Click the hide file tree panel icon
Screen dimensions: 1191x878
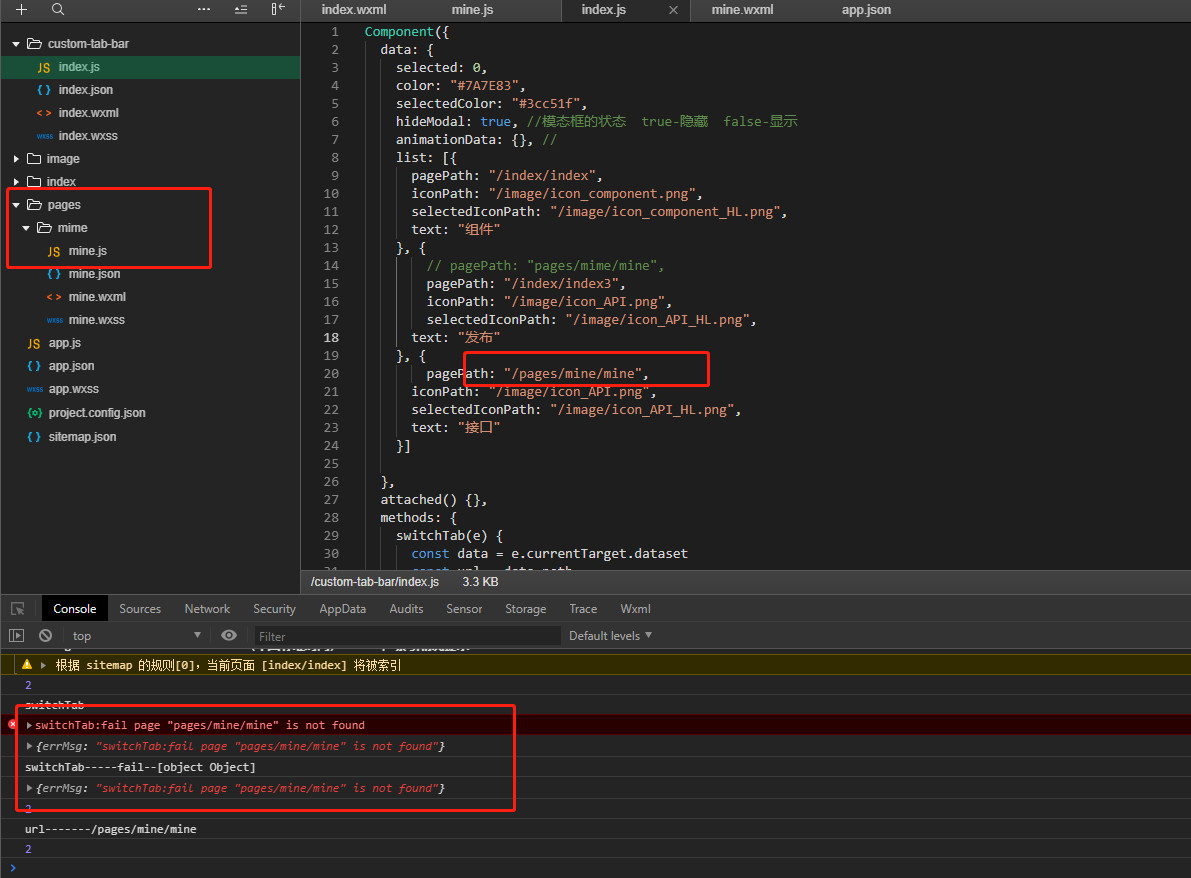(278, 9)
